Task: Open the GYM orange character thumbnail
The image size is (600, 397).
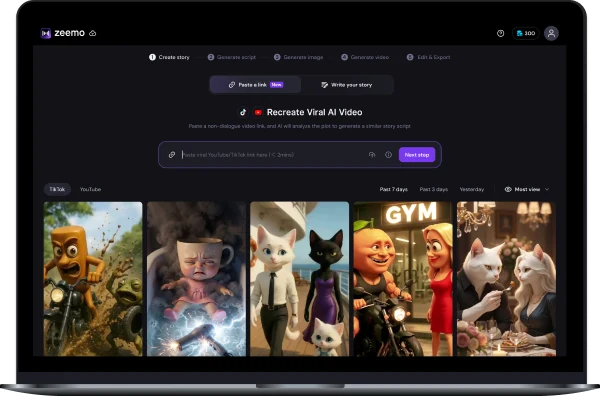Action: (x=403, y=279)
